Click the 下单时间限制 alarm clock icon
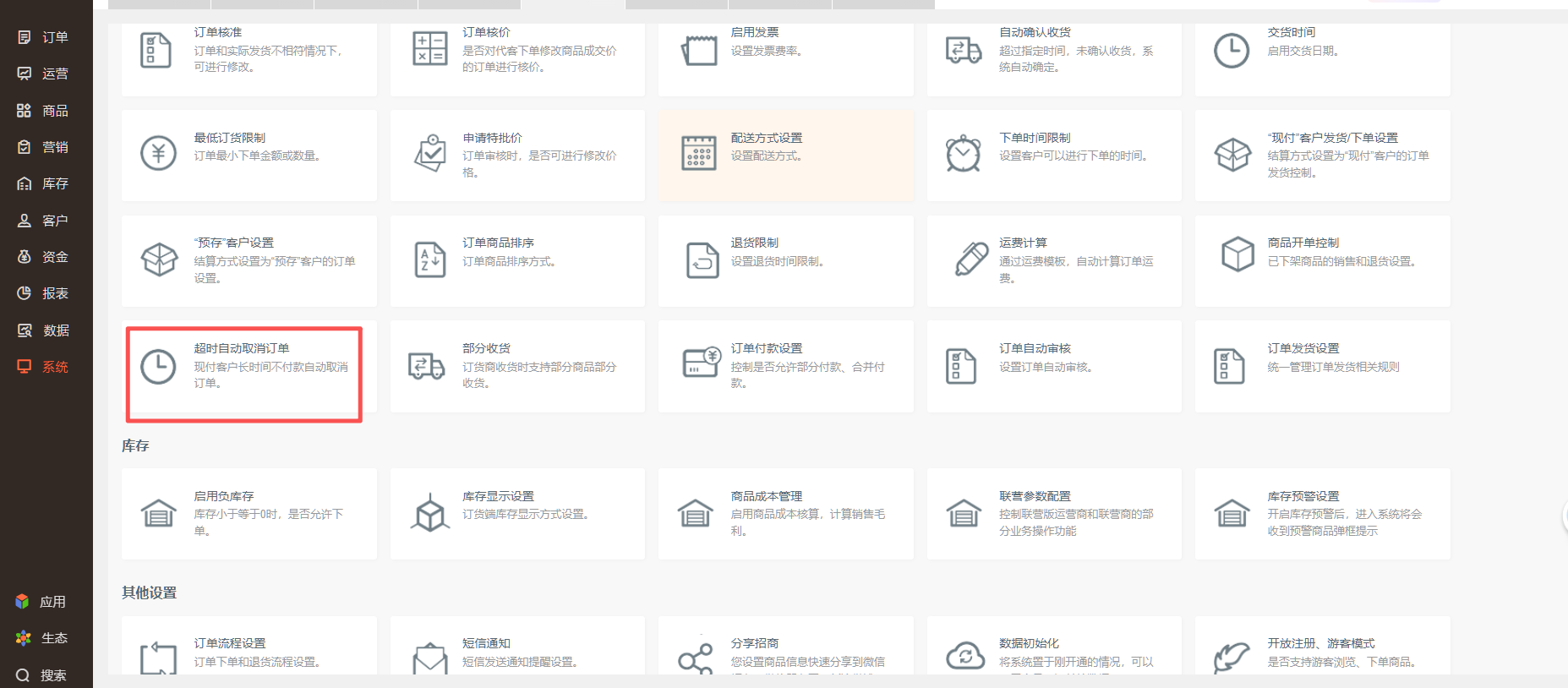This screenshot has height=688, width=1568. click(x=964, y=153)
